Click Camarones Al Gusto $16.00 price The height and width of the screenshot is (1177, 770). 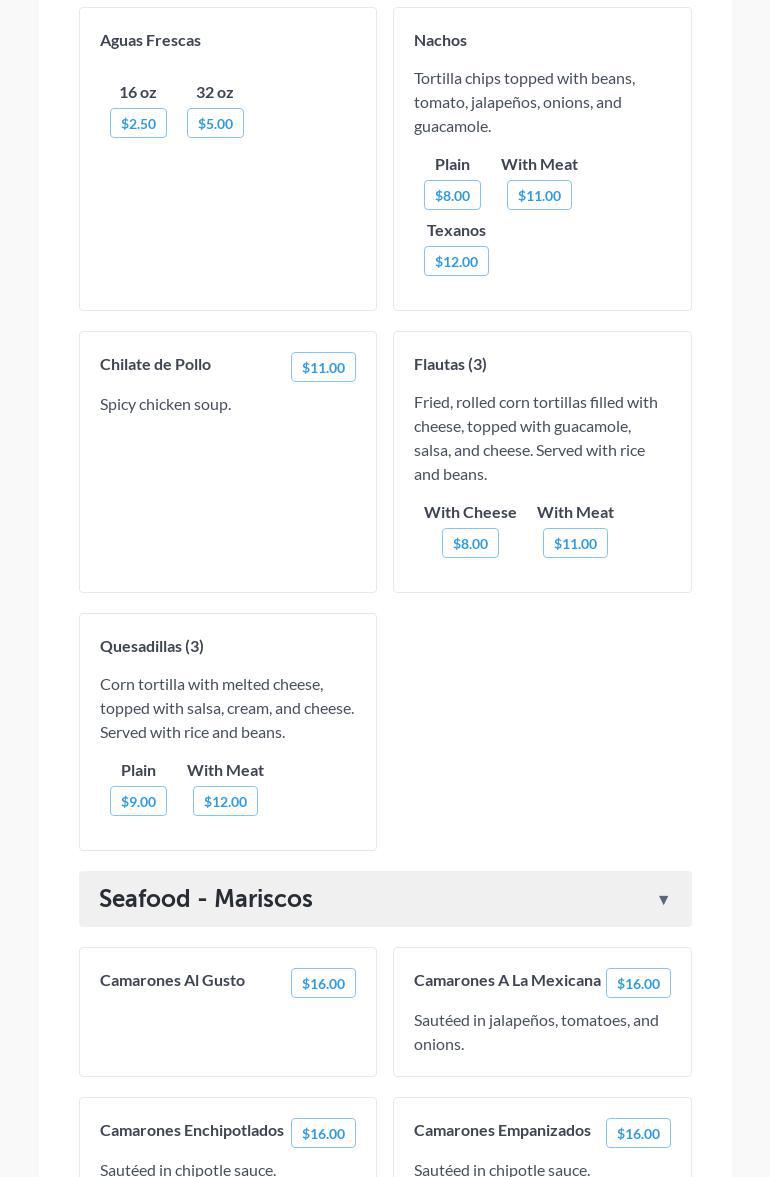coord(323,984)
